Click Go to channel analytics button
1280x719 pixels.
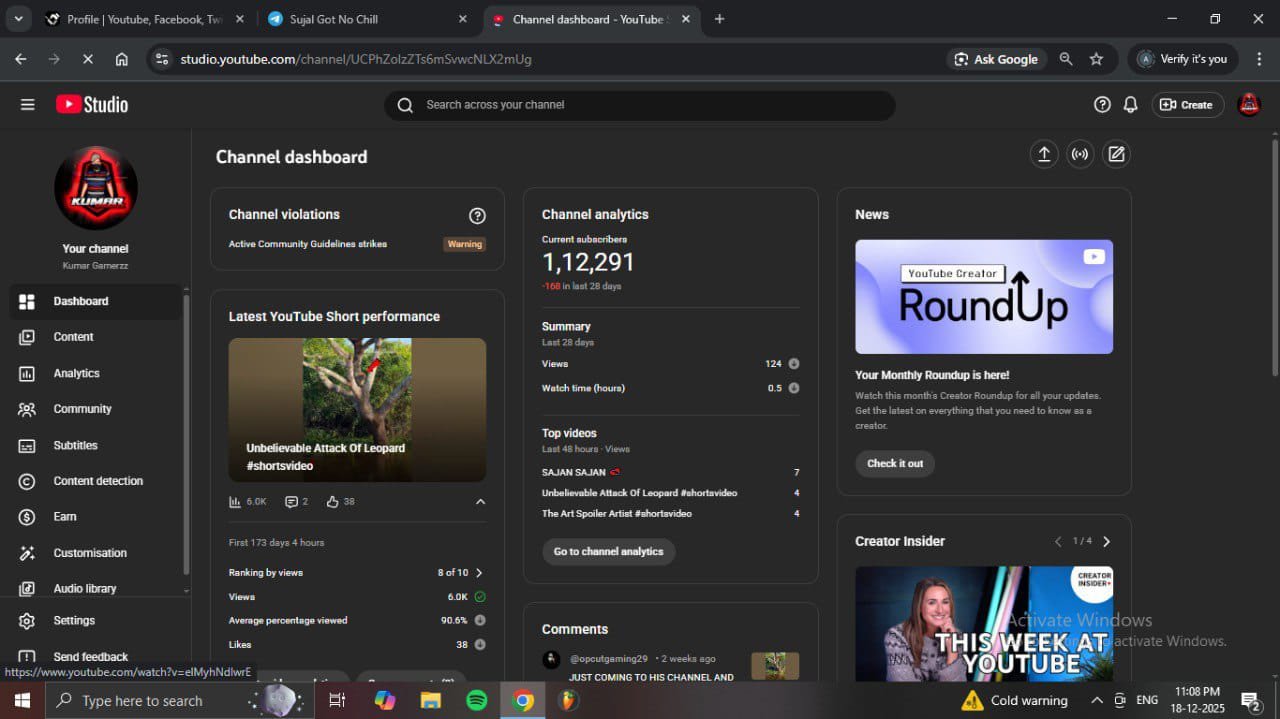608,552
